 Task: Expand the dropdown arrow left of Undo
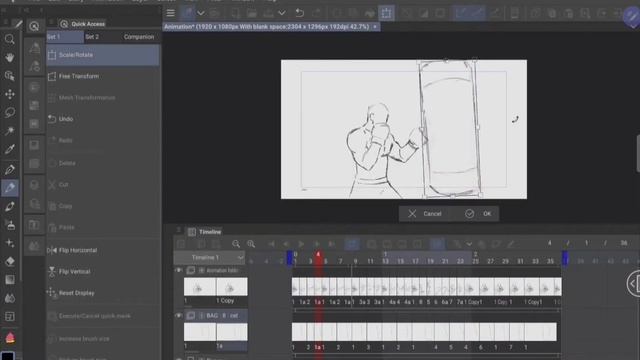click(282, 13)
